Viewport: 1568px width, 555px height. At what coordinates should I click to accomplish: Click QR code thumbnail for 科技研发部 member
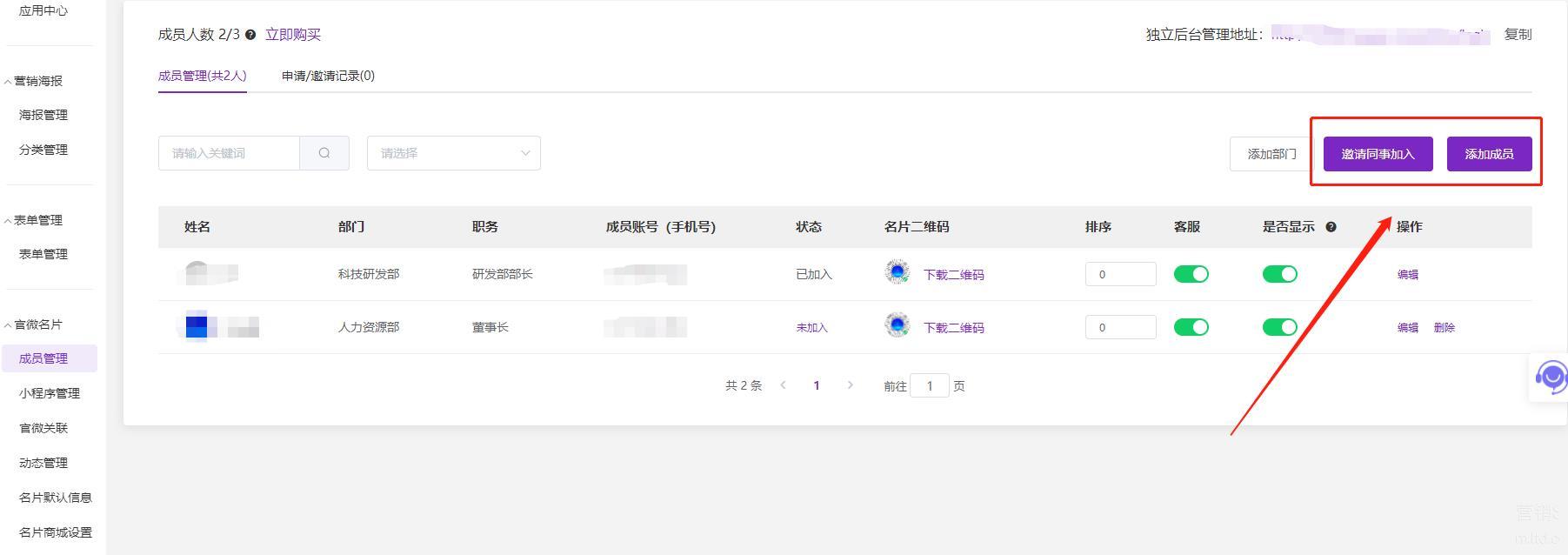pos(897,273)
